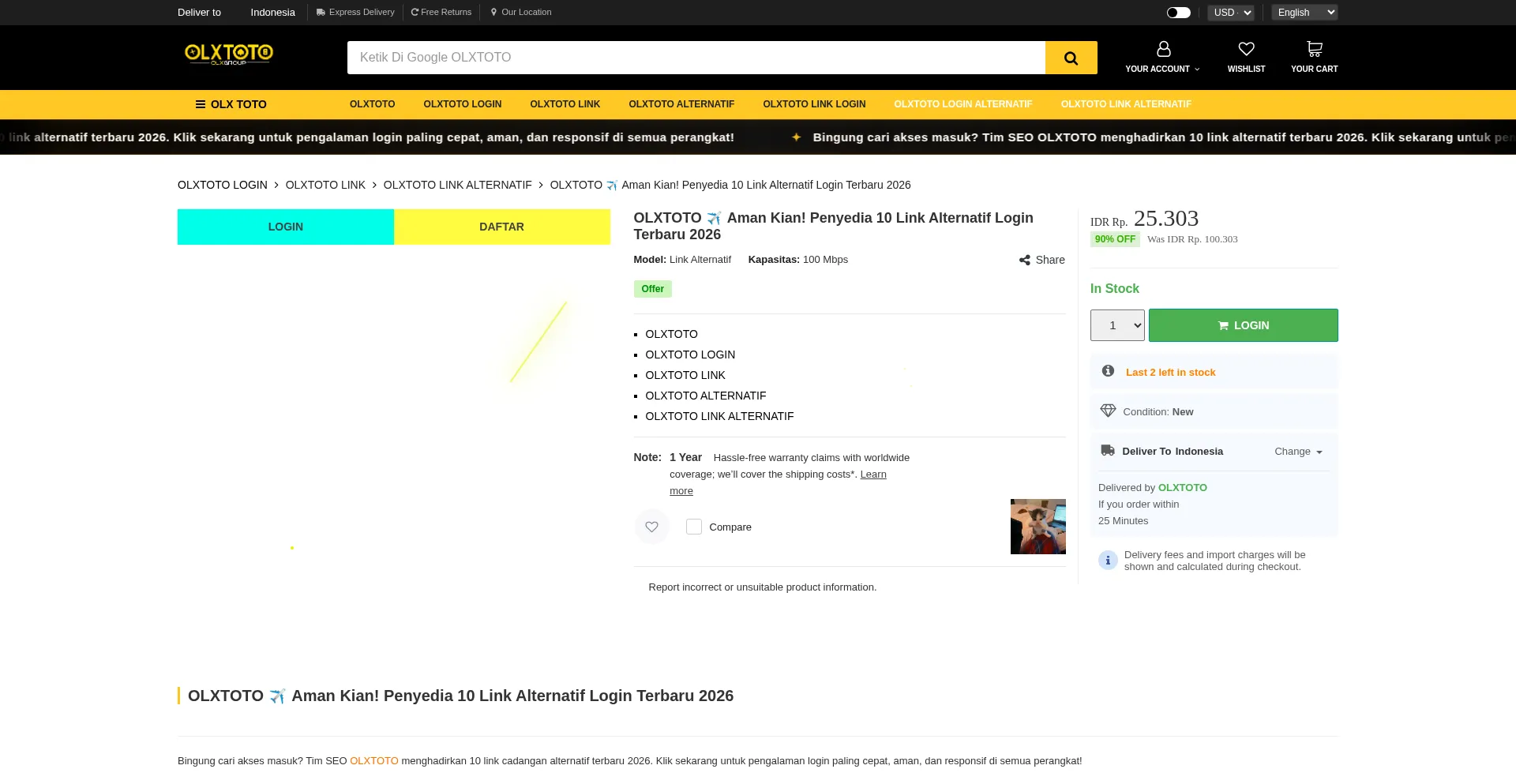Click the OLXTOTO LINK breadcrumb link
Image resolution: width=1516 pixels, height=784 pixels.
325,185
